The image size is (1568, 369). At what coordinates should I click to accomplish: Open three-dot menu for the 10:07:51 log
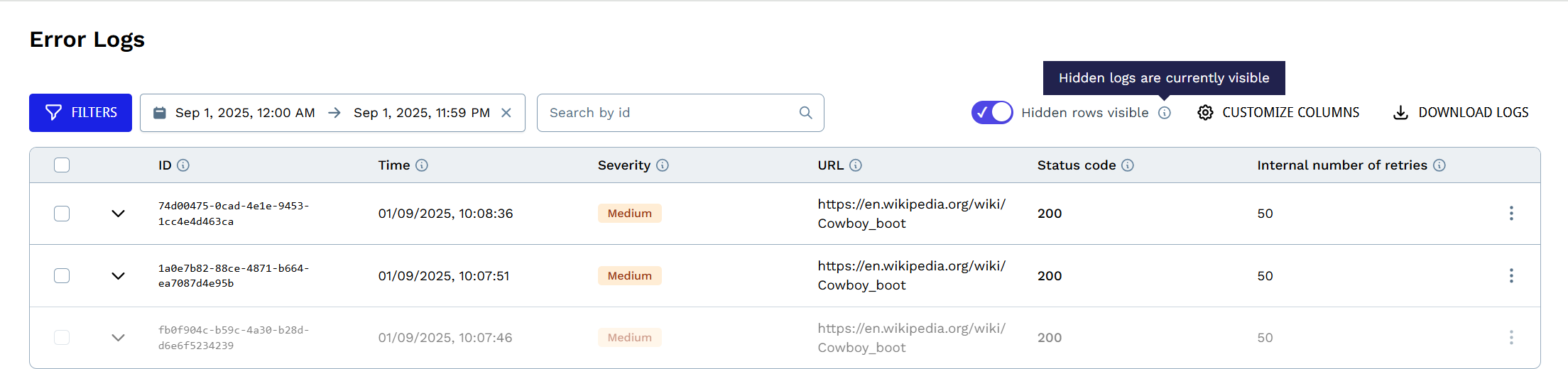pos(1511,275)
